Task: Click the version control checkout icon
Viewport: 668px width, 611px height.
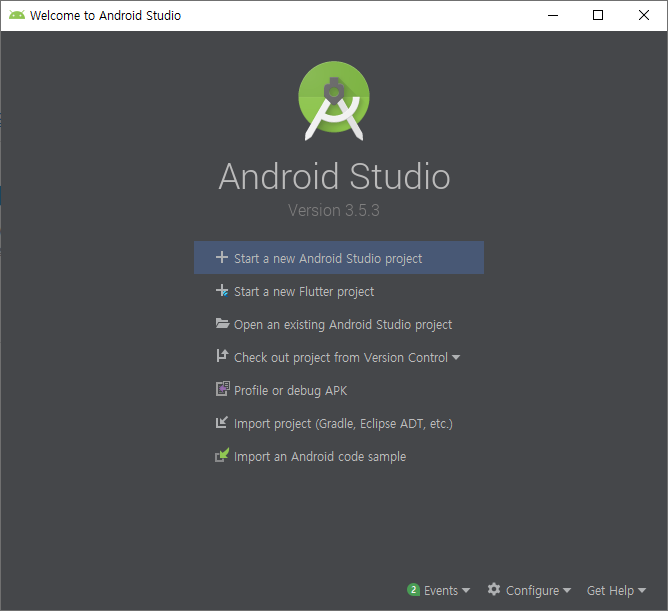Action: pyautogui.click(x=222, y=356)
